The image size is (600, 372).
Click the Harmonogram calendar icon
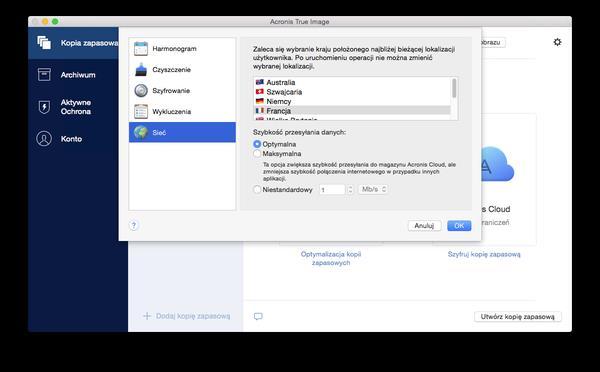141,49
